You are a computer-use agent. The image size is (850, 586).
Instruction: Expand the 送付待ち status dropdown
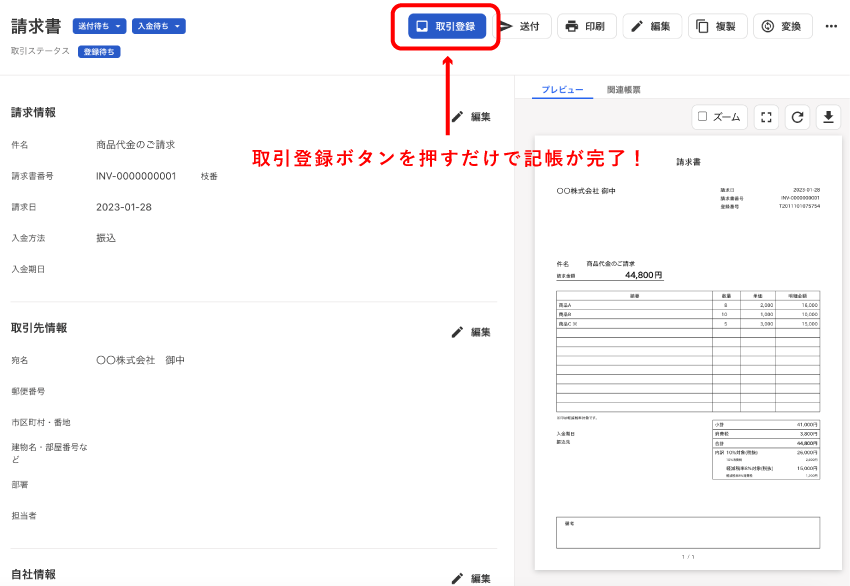point(99,26)
